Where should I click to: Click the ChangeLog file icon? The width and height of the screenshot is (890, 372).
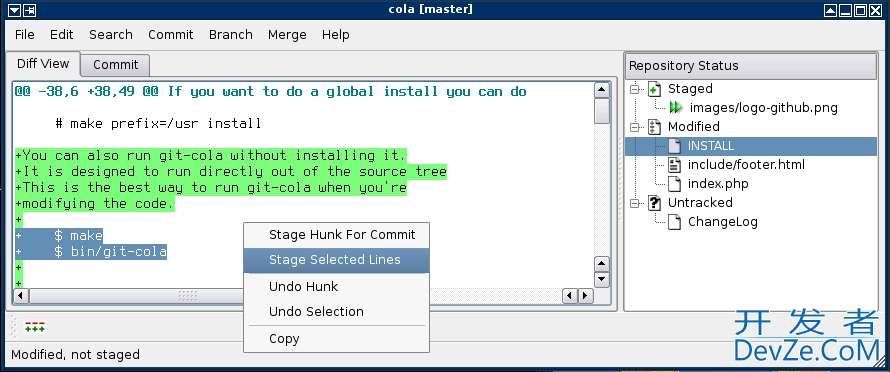coord(674,221)
